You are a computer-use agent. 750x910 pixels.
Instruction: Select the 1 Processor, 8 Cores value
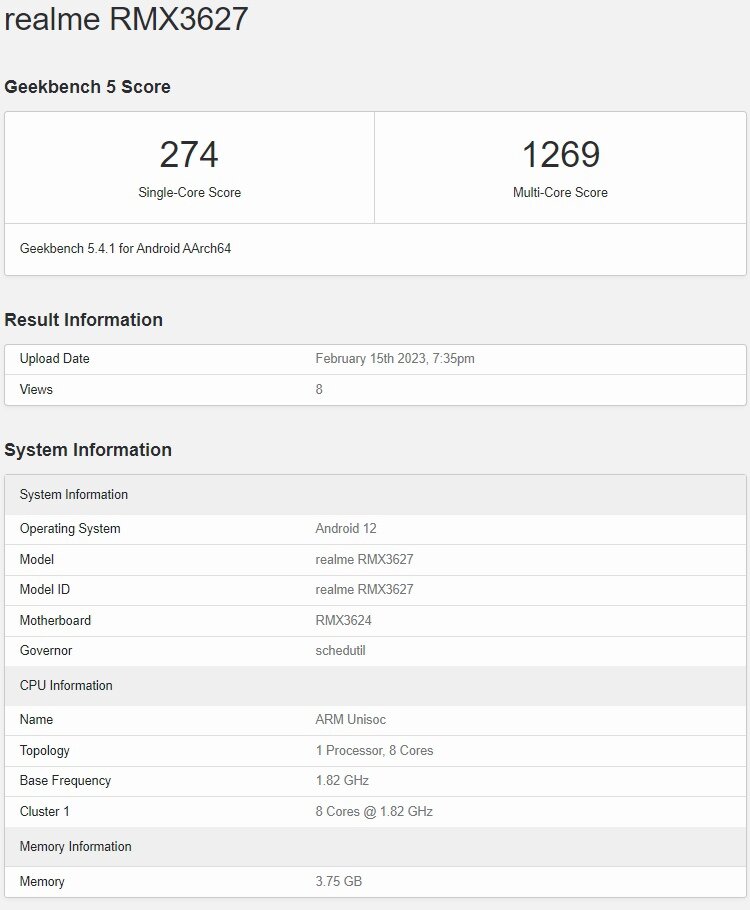click(374, 750)
